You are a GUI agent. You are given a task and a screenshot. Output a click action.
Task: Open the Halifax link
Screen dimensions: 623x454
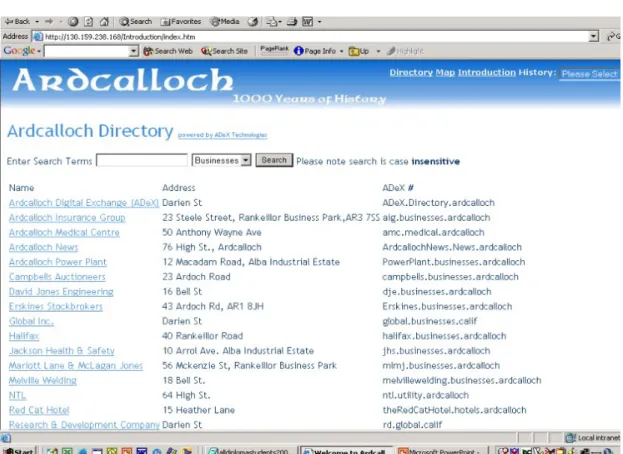pyautogui.click(x=24, y=336)
